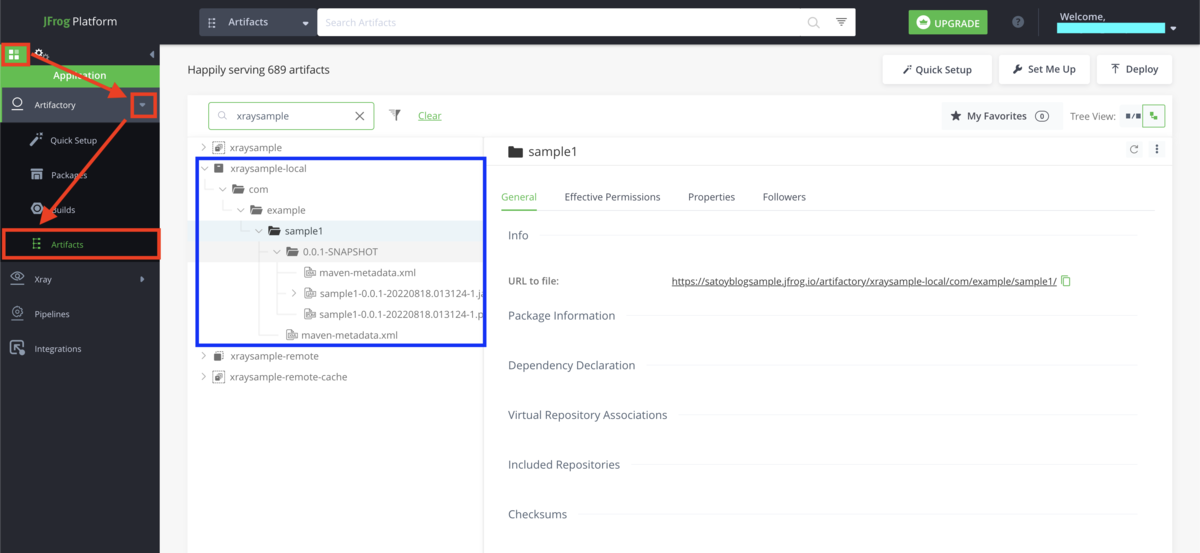Click the xraysample virtual repository icon
The width and height of the screenshot is (1200, 553).
[x=219, y=147]
